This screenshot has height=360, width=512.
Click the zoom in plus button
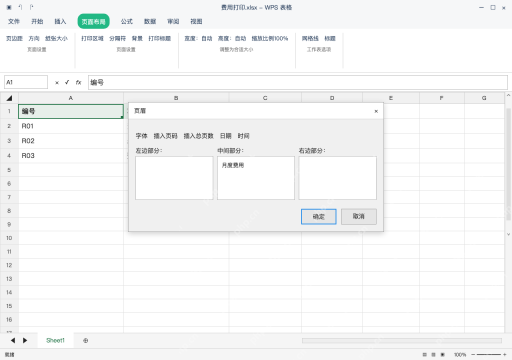[x=505, y=355]
